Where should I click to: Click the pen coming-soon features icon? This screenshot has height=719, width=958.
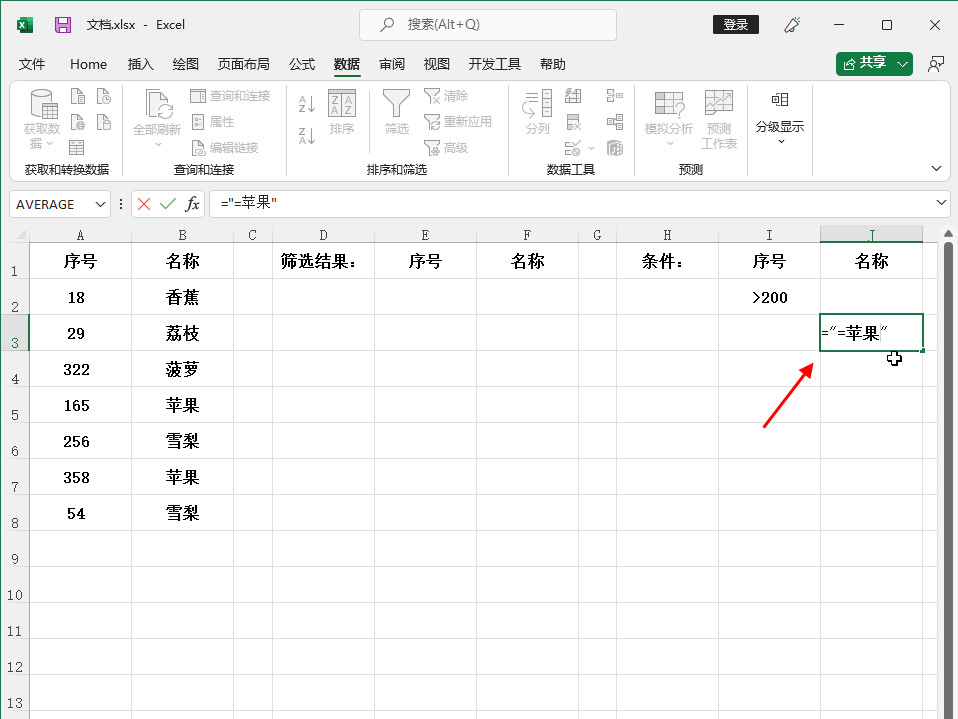[x=792, y=25]
